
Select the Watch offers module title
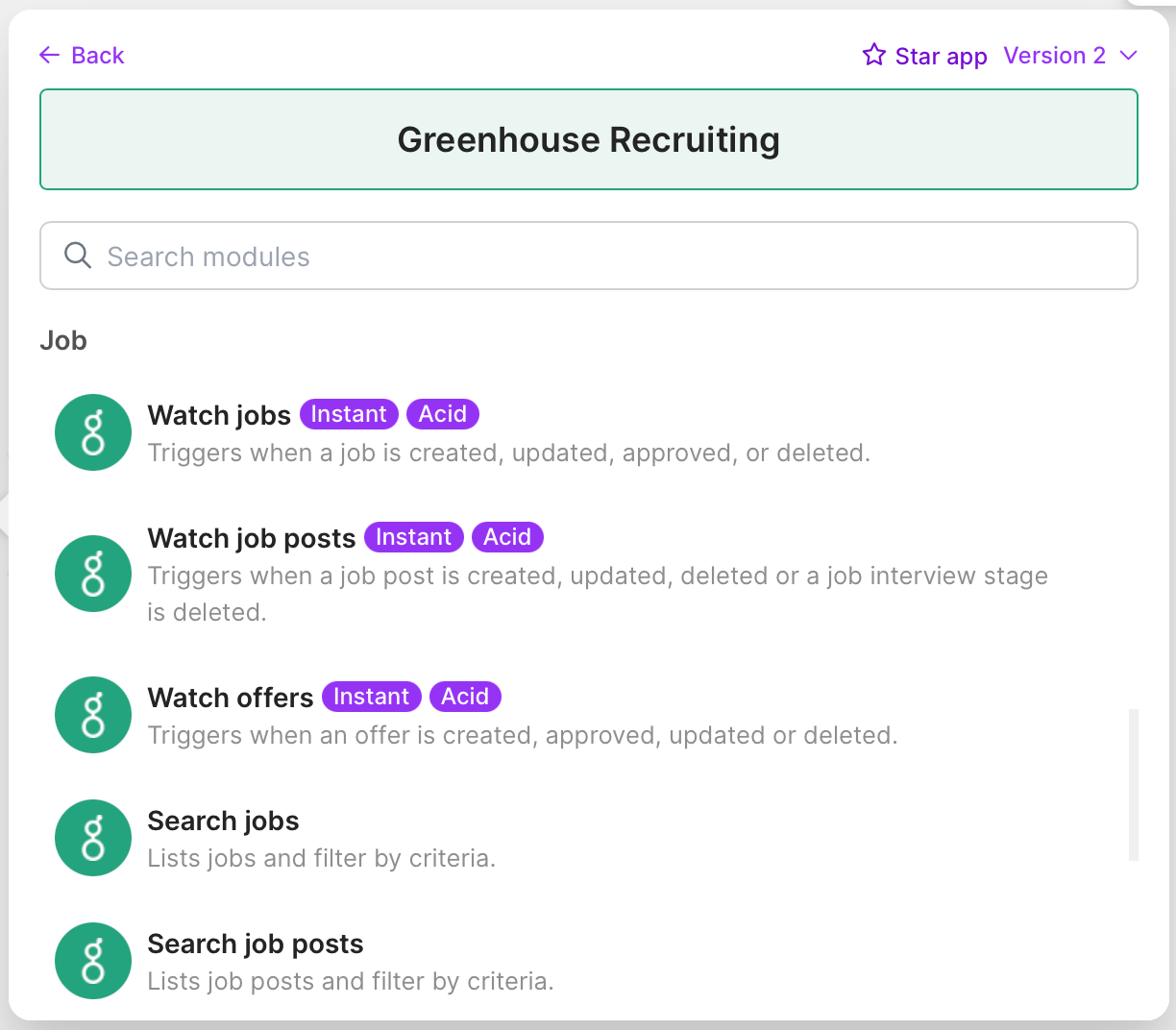[x=231, y=698]
